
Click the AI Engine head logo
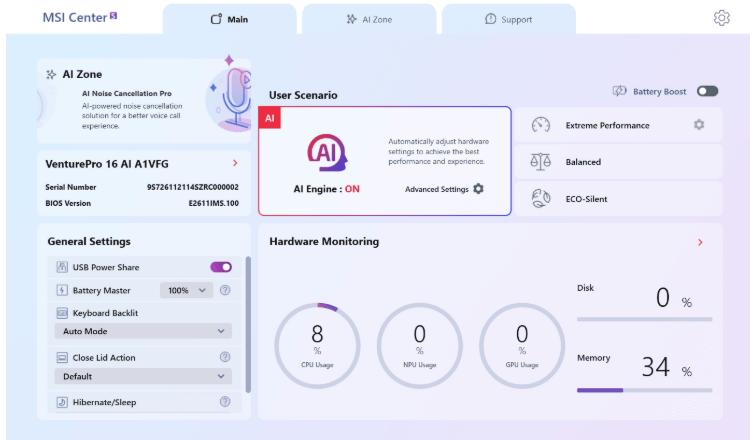(x=327, y=153)
